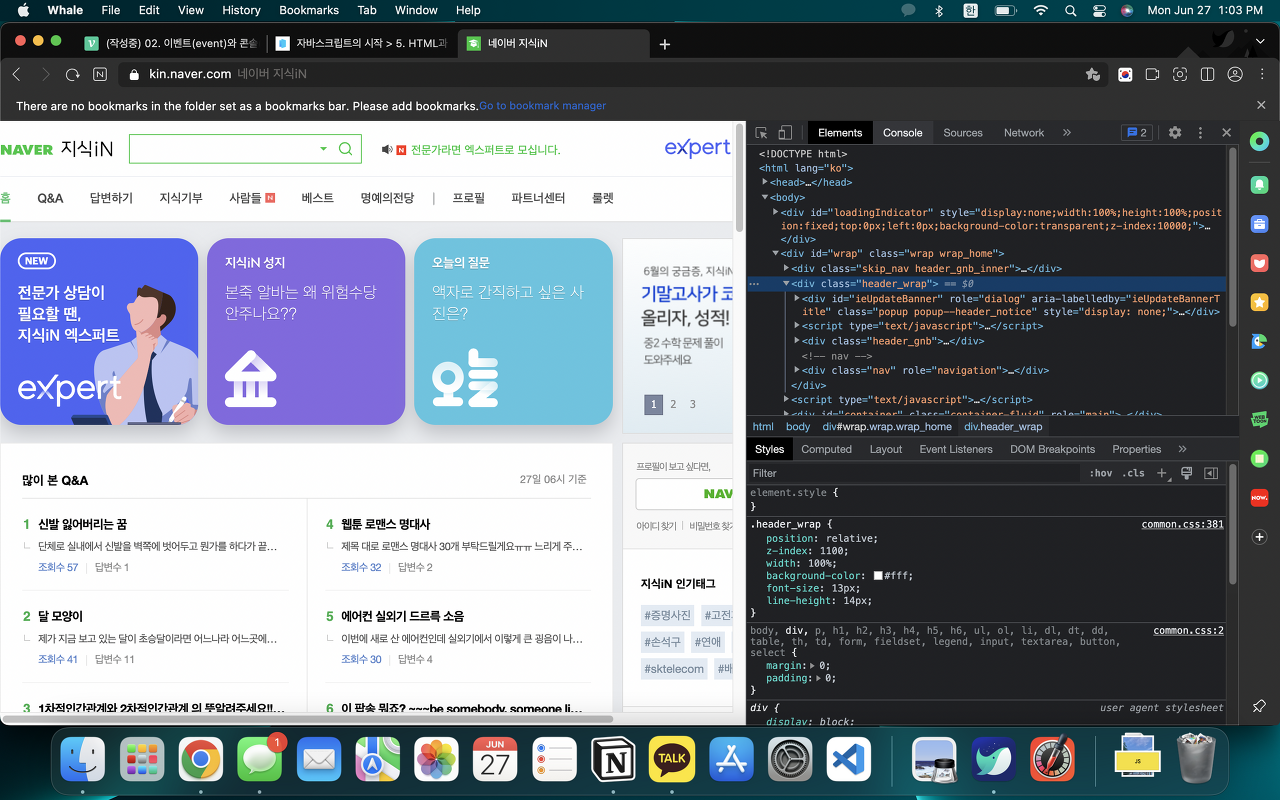Image resolution: width=1280 pixels, height=800 pixels.
Task: Open DevTools settings gear icon
Action: click(x=1175, y=132)
